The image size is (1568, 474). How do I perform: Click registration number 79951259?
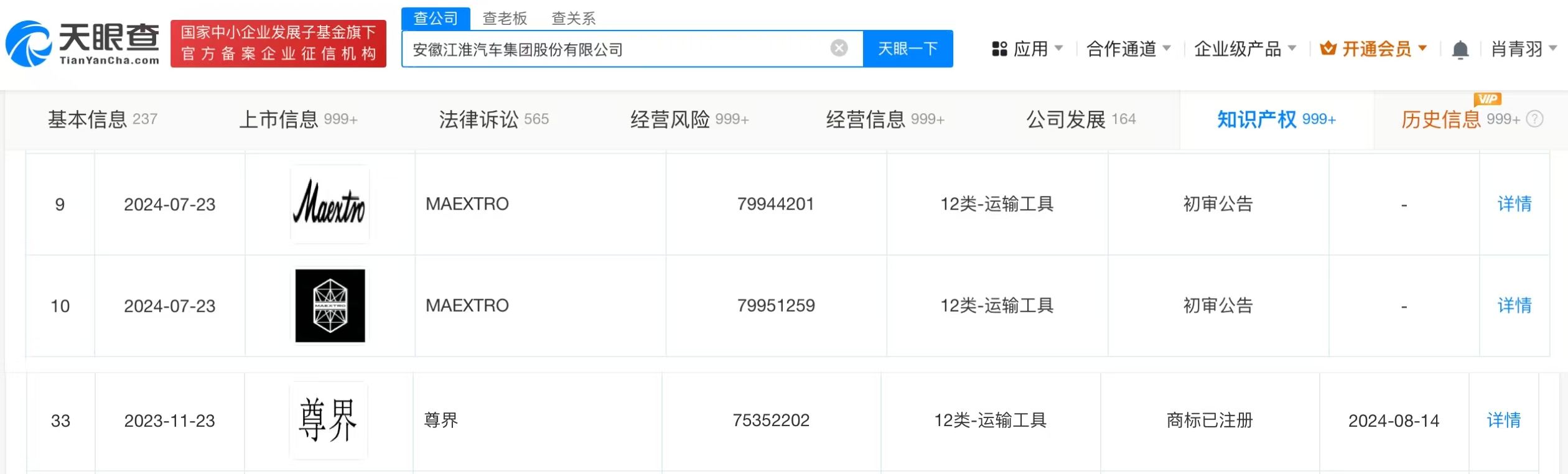pyautogui.click(x=776, y=305)
